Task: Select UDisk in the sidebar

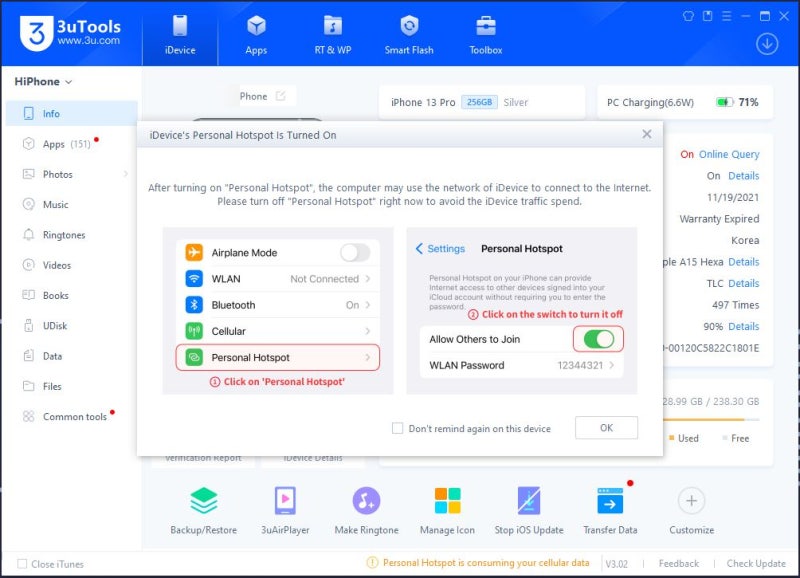Action: click(x=55, y=325)
